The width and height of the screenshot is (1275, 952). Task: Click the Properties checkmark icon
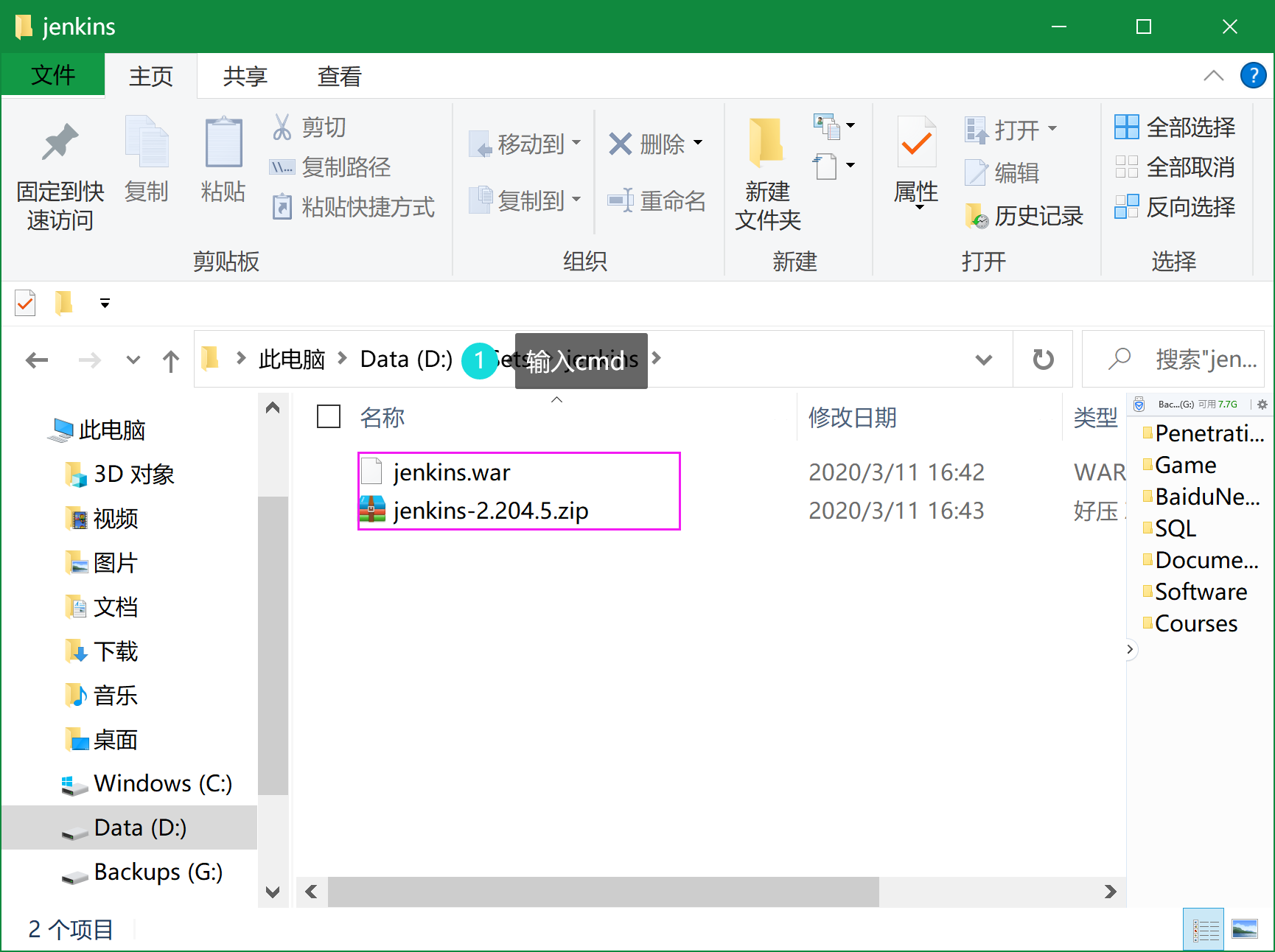(916, 141)
